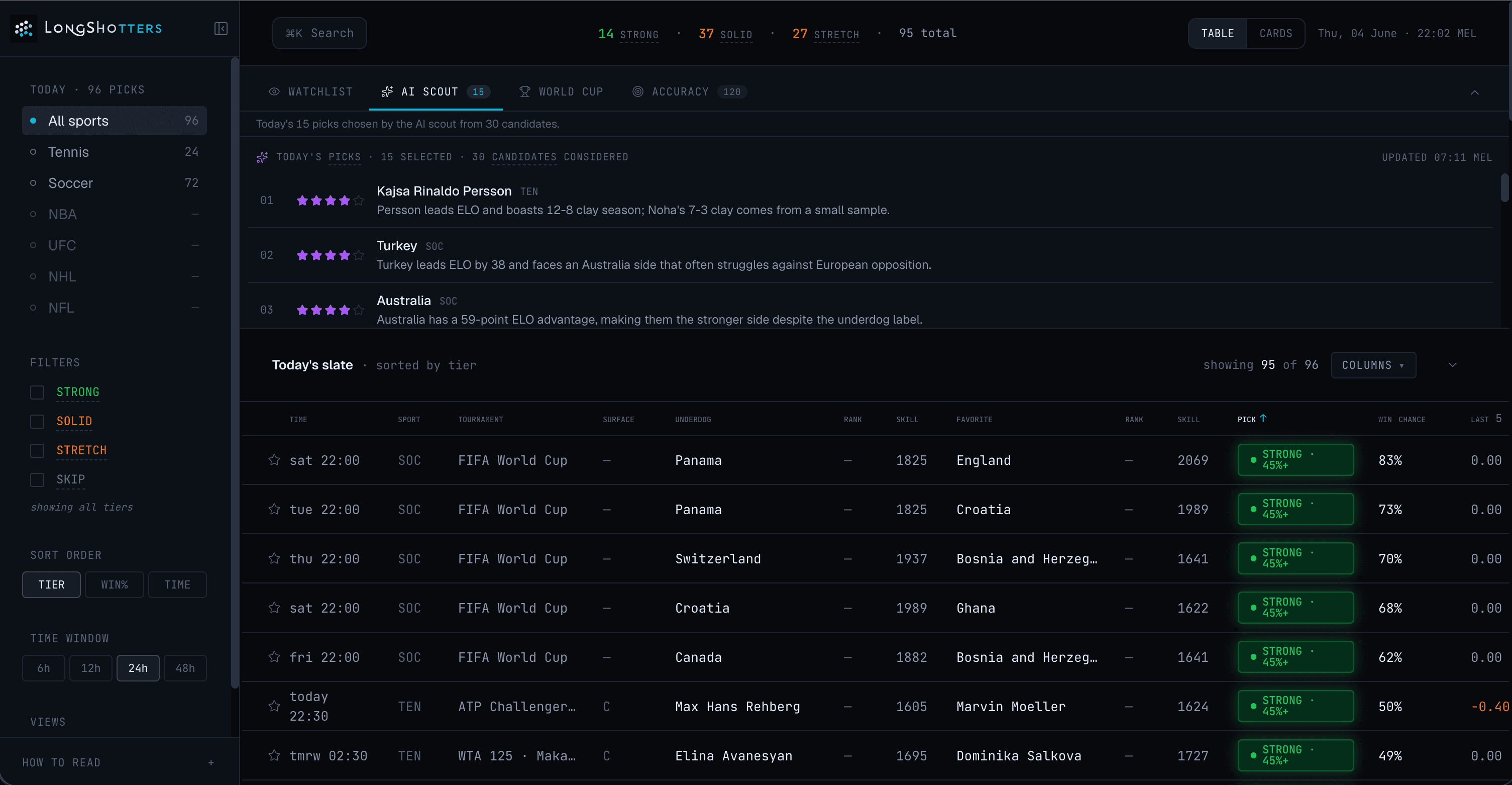Star the Panama vs Croatia row
1512x785 pixels.
coord(274,509)
